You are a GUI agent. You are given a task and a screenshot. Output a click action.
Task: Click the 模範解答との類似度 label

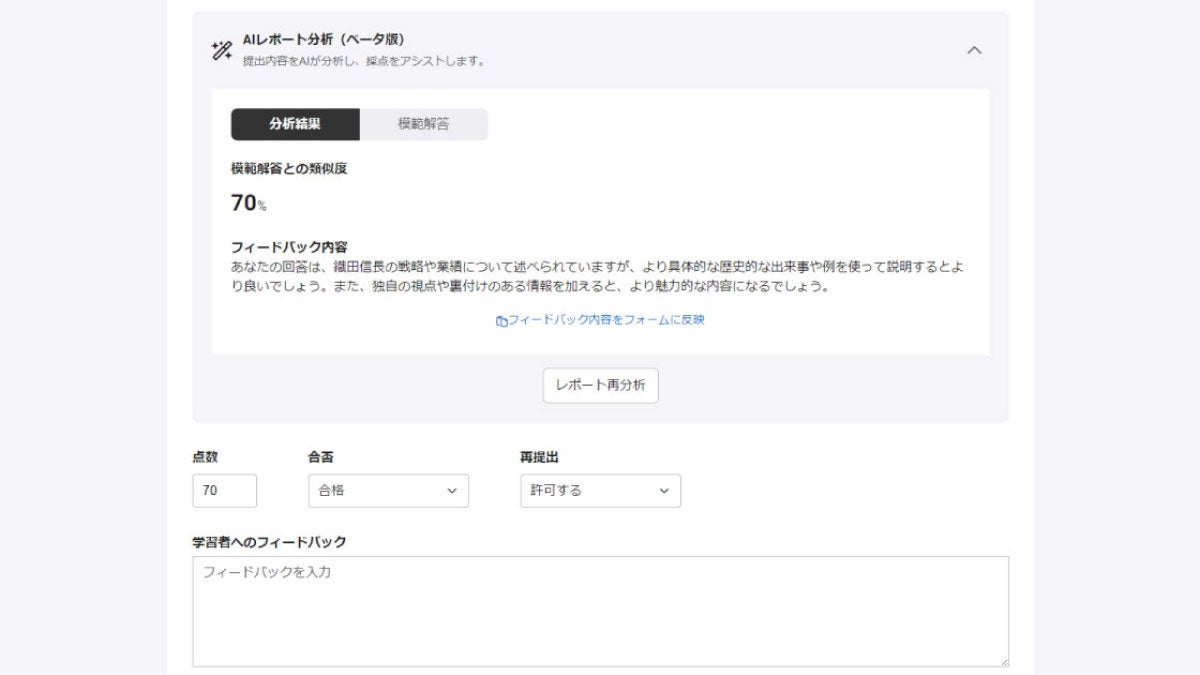[289, 168]
